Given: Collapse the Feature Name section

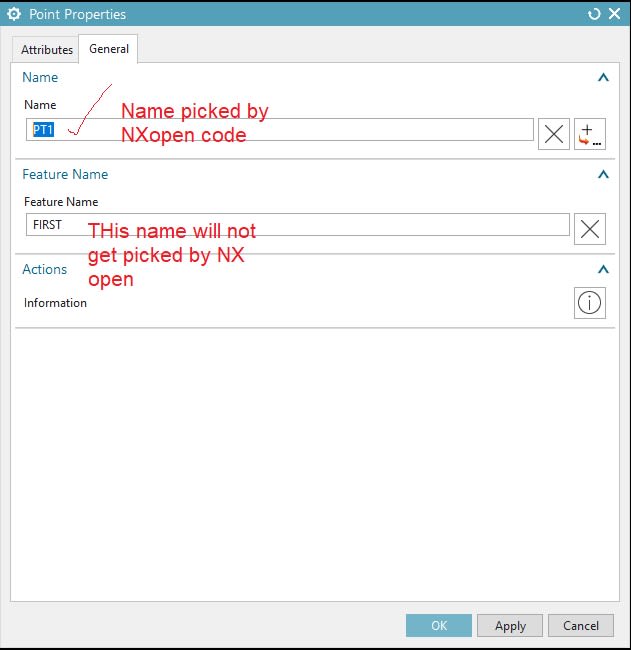Looking at the screenshot, I should point(603,174).
